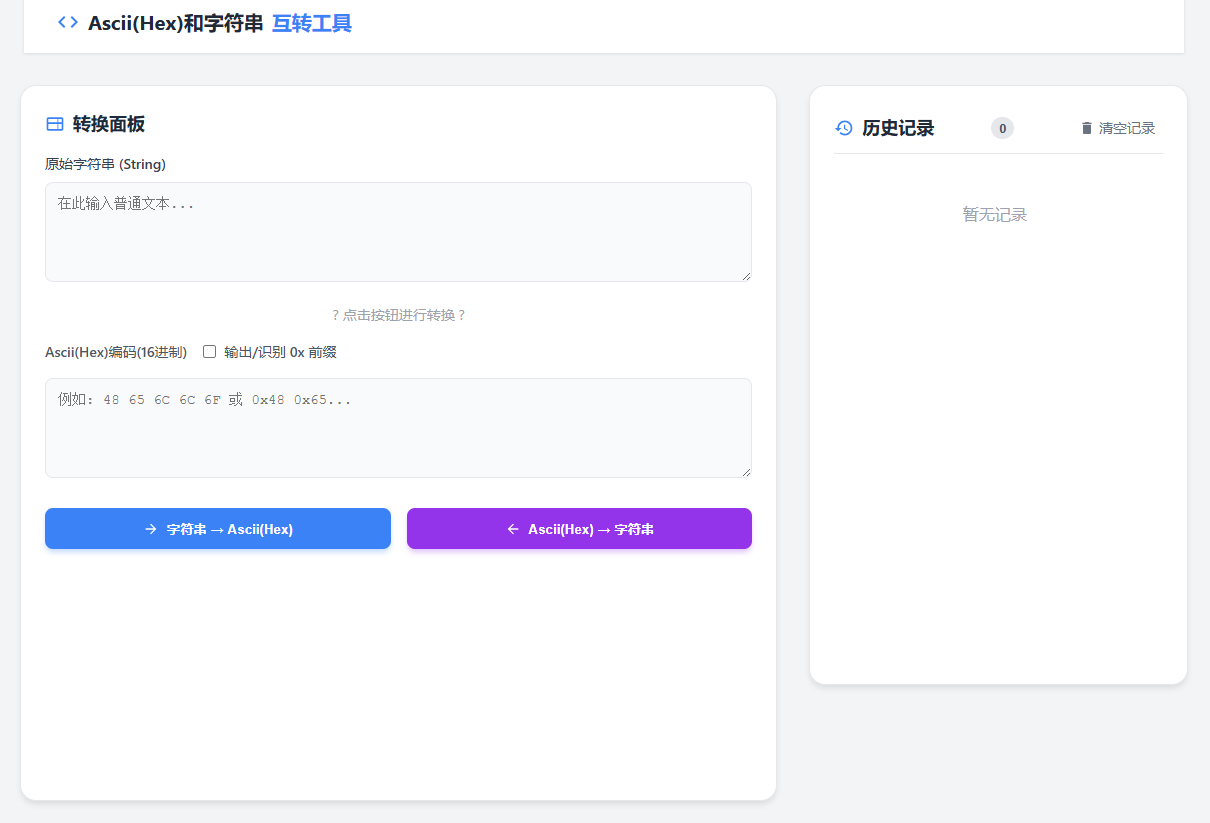Focus the Ascii(Hex) hex input area
The width and height of the screenshot is (1210, 823).
pyautogui.click(x=398, y=428)
